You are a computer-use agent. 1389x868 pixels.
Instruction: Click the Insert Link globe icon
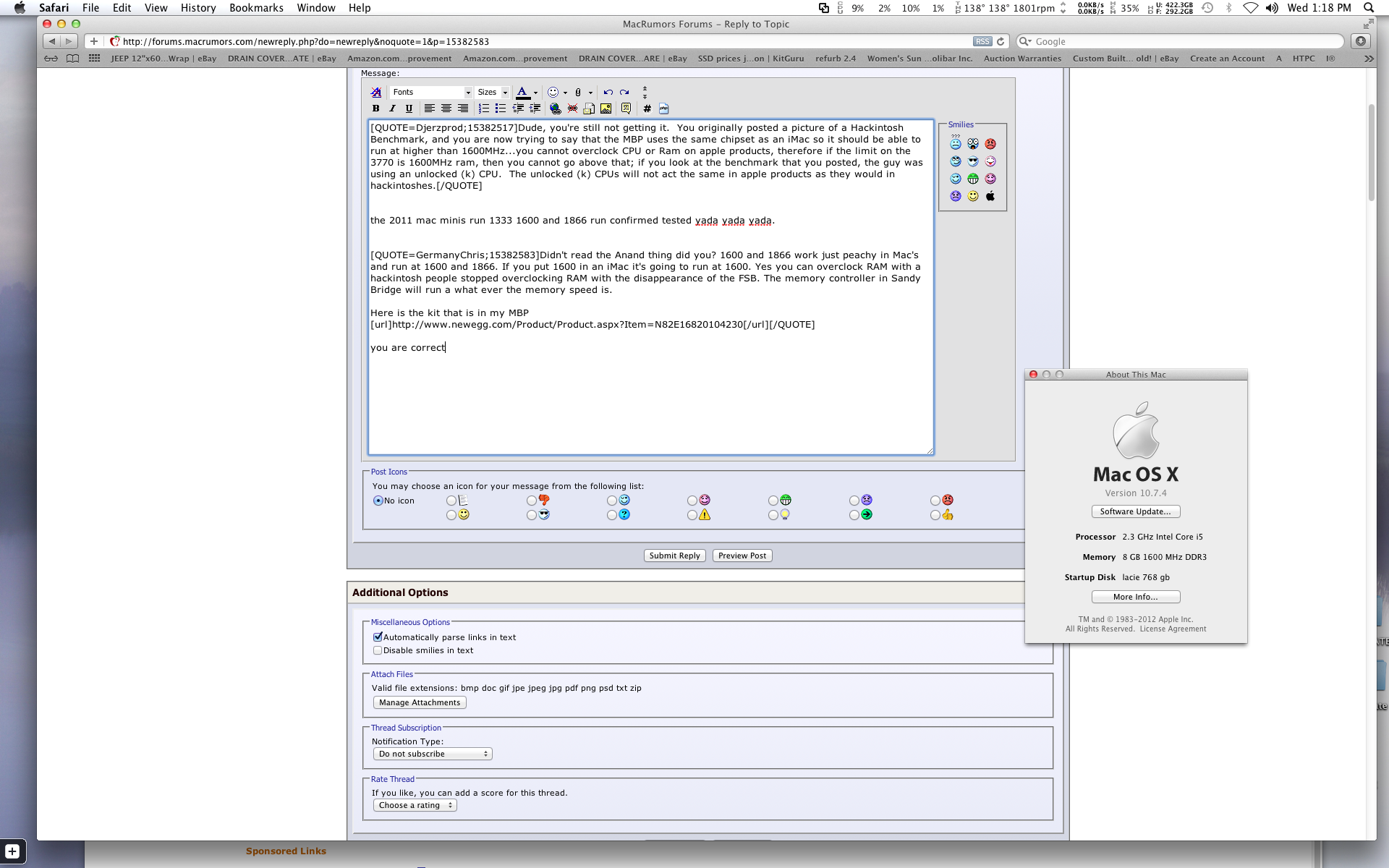[x=555, y=109]
